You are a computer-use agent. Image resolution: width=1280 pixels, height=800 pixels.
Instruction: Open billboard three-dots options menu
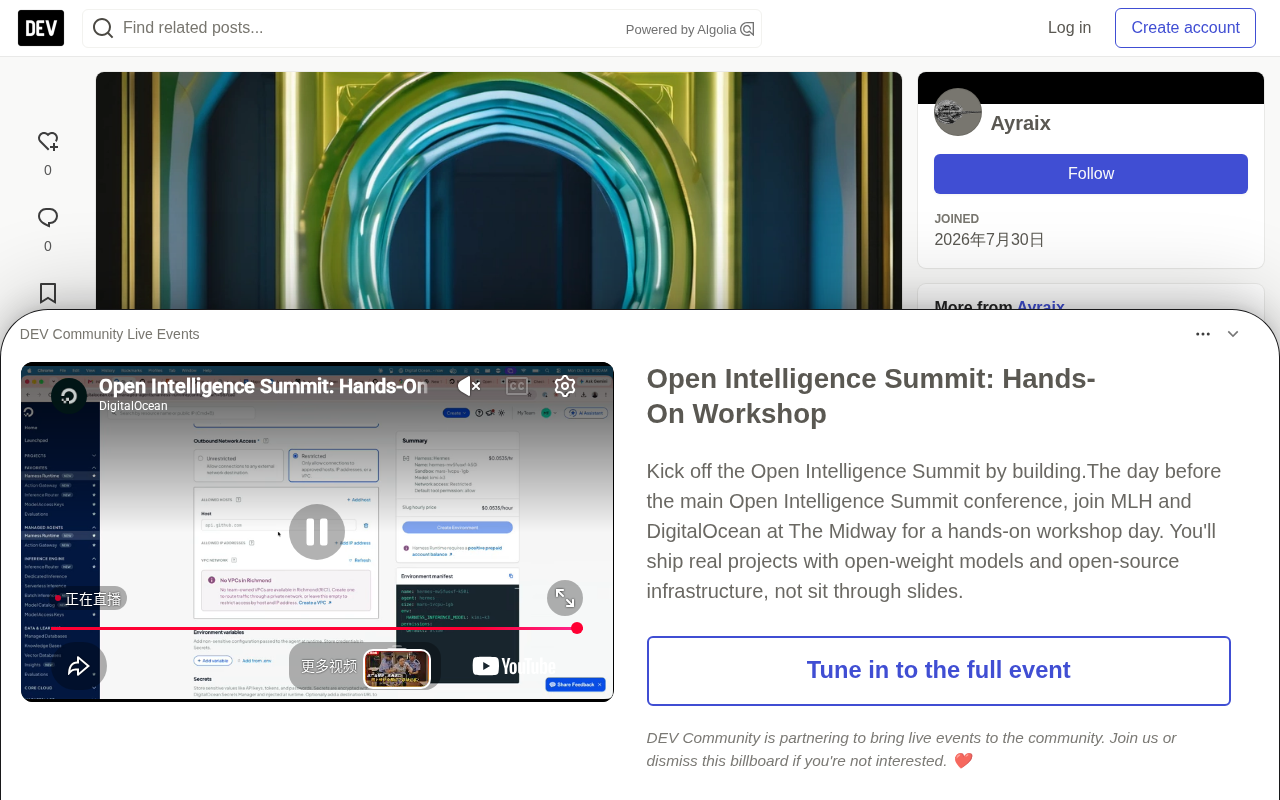(x=1203, y=334)
